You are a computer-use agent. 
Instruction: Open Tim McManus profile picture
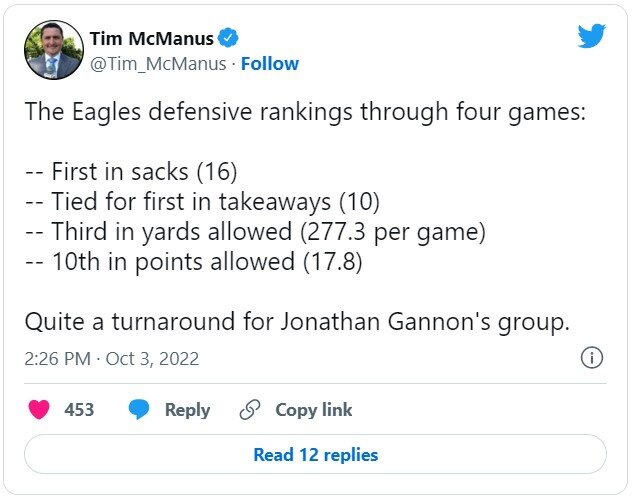click(x=52, y=50)
